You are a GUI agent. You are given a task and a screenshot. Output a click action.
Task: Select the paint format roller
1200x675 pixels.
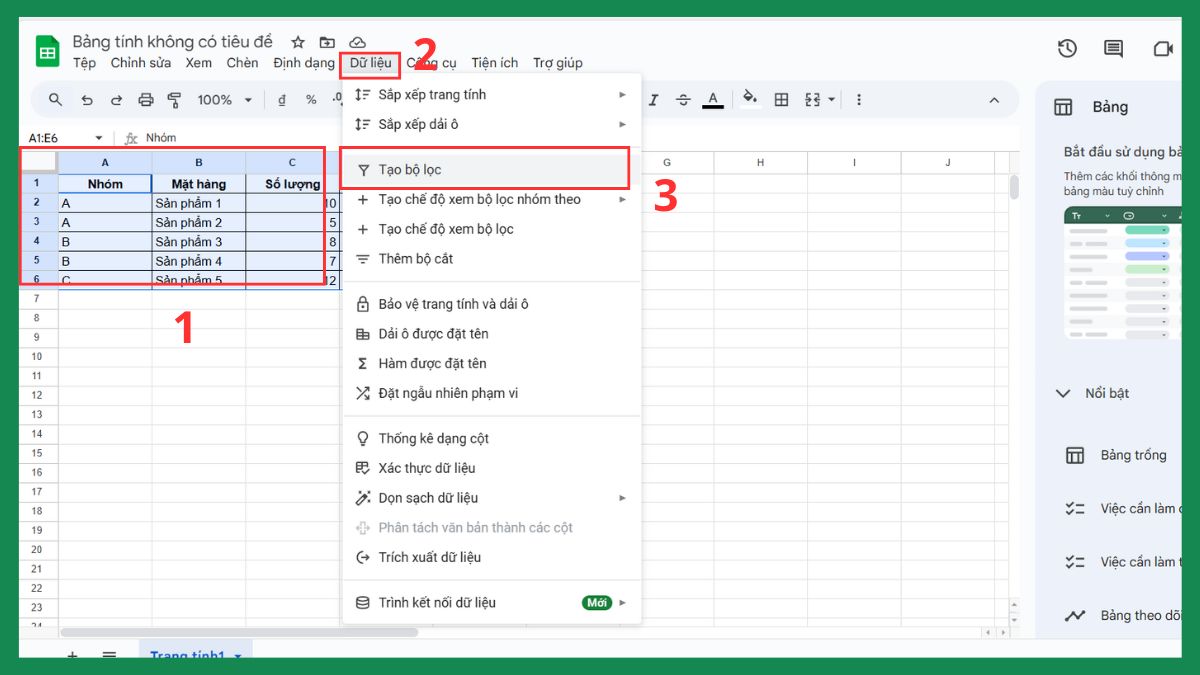click(175, 100)
